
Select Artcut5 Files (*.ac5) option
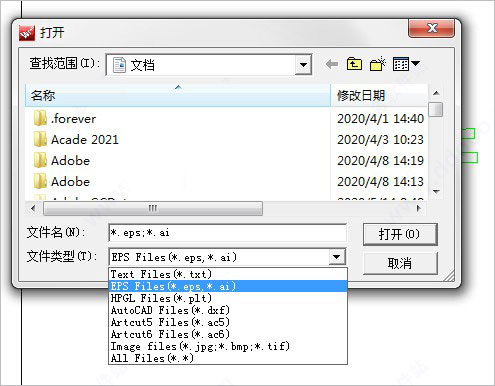coord(228,322)
